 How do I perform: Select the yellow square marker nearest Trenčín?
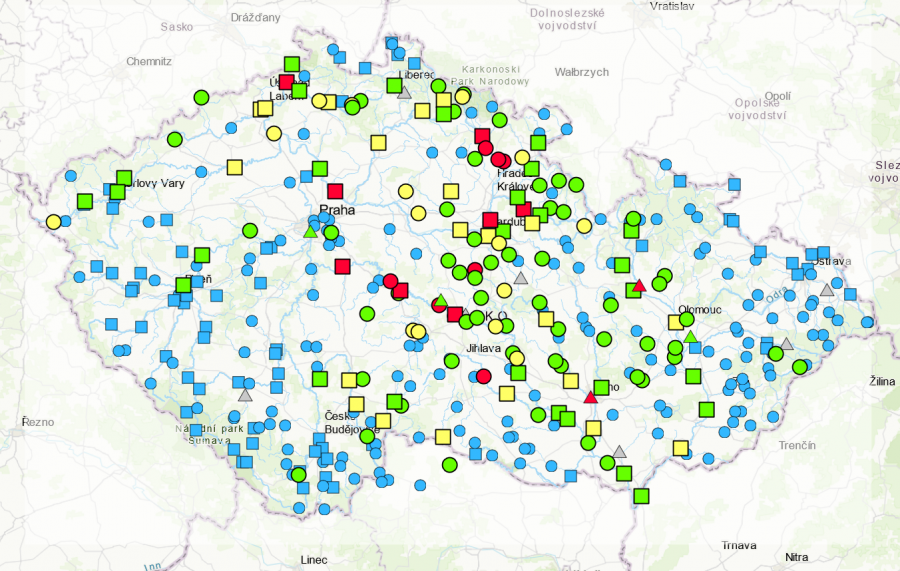680,447
